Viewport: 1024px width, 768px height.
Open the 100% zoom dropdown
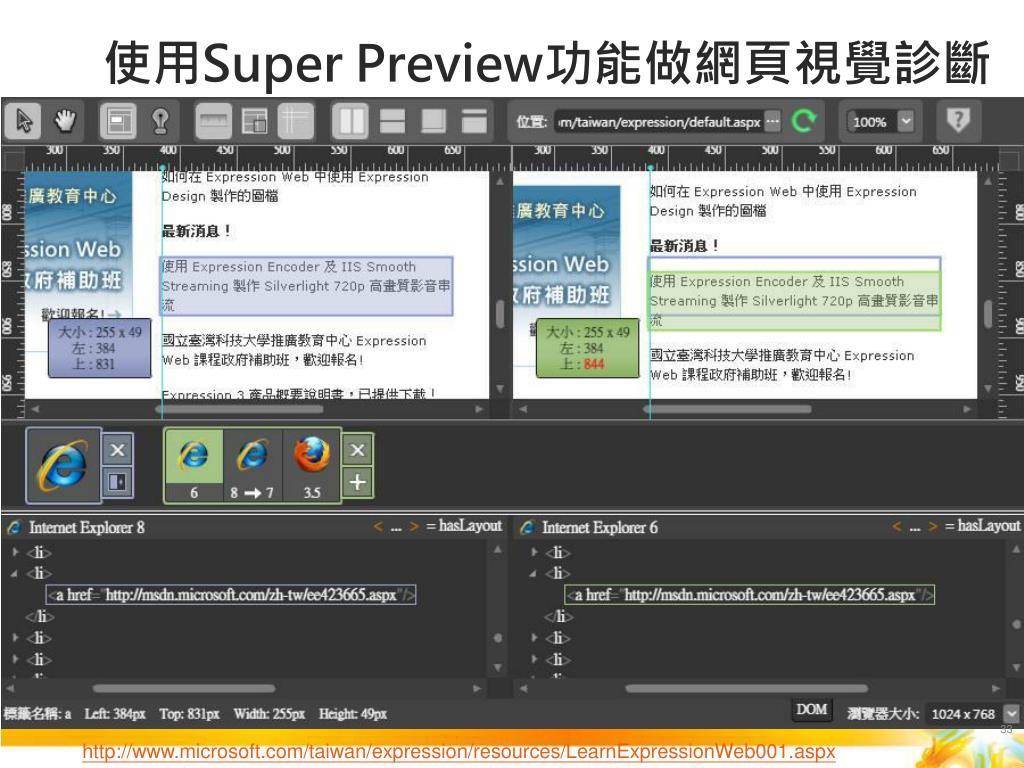coord(905,121)
